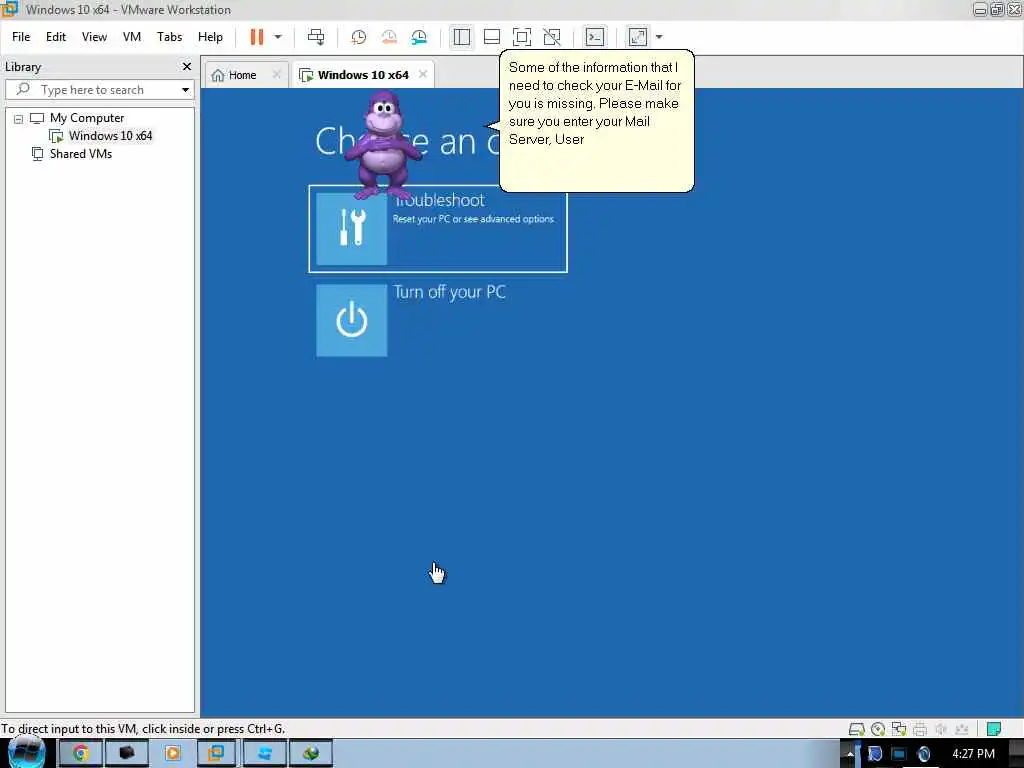Click the CD/DVD drive status bar icon

tap(878, 729)
